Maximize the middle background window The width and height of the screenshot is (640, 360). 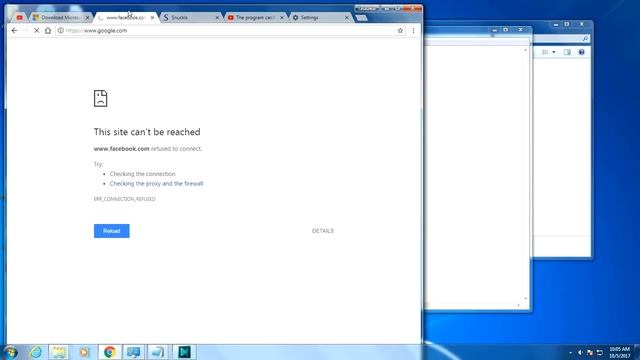(506, 30)
